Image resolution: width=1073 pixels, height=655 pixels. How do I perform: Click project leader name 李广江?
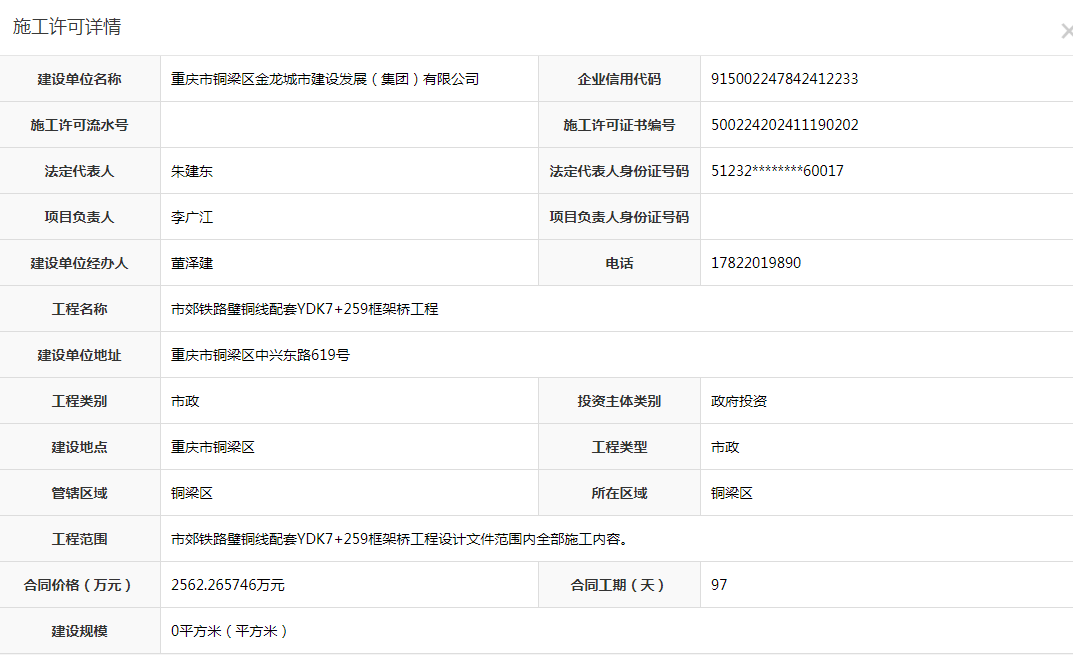pos(192,217)
